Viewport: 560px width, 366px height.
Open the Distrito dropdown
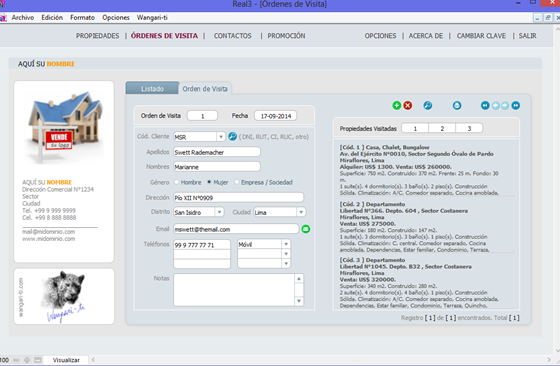pyautogui.click(x=219, y=212)
